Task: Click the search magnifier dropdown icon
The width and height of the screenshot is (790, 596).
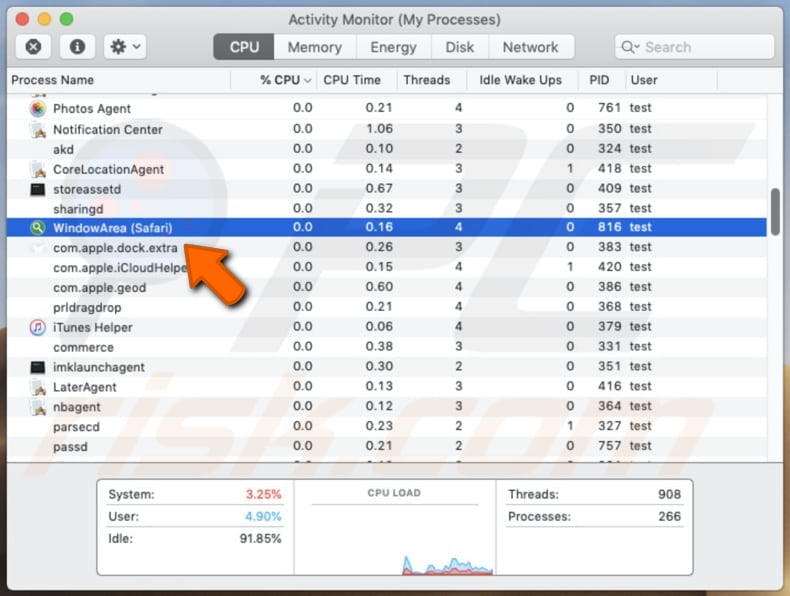Action: pos(630,47)
